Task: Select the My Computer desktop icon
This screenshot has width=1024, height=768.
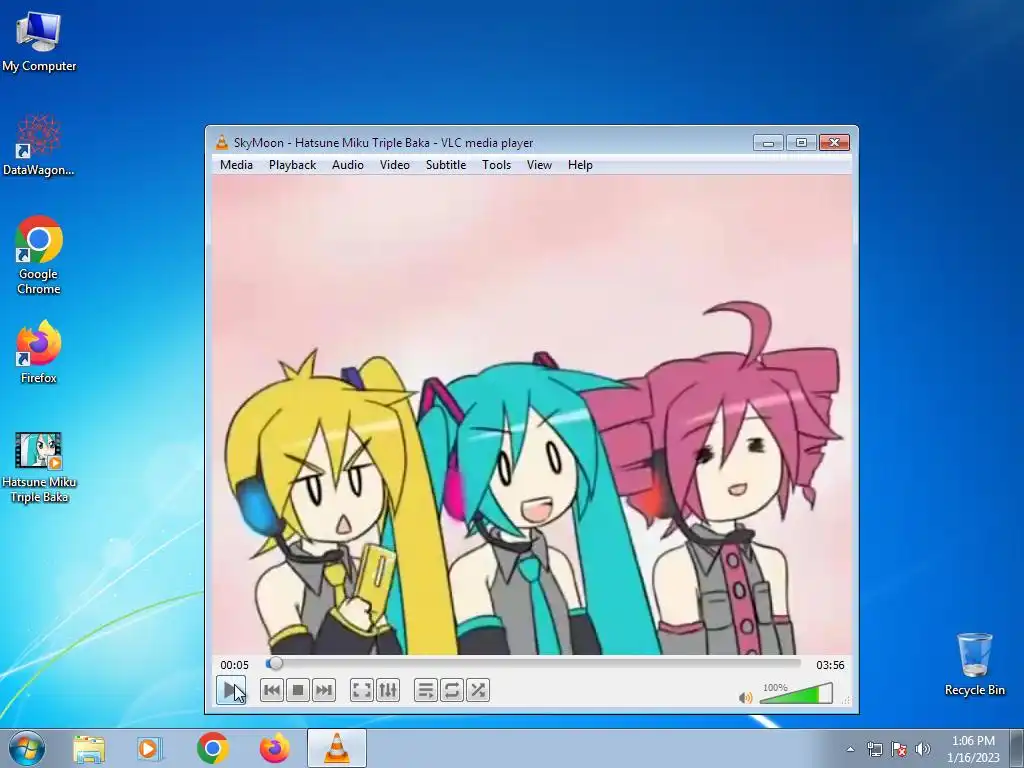Action: (x=39, y=40)
